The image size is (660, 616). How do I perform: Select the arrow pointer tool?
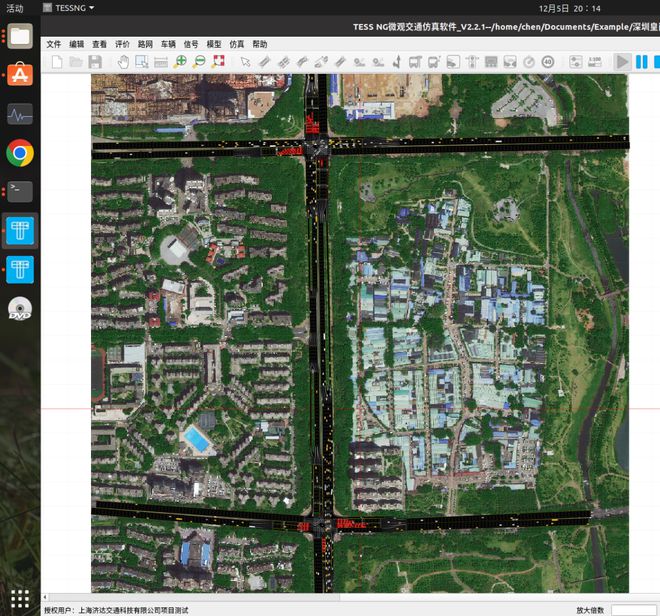(x=245, y=62)
